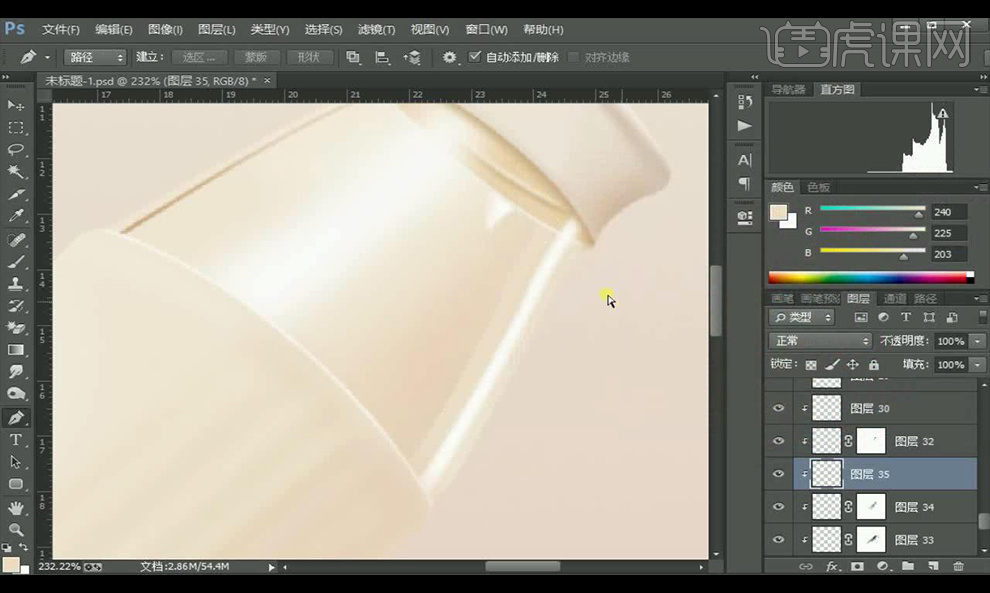Select the Eyedropper tool
Viewport: 990px width, 593px height.
pos(16,216)
